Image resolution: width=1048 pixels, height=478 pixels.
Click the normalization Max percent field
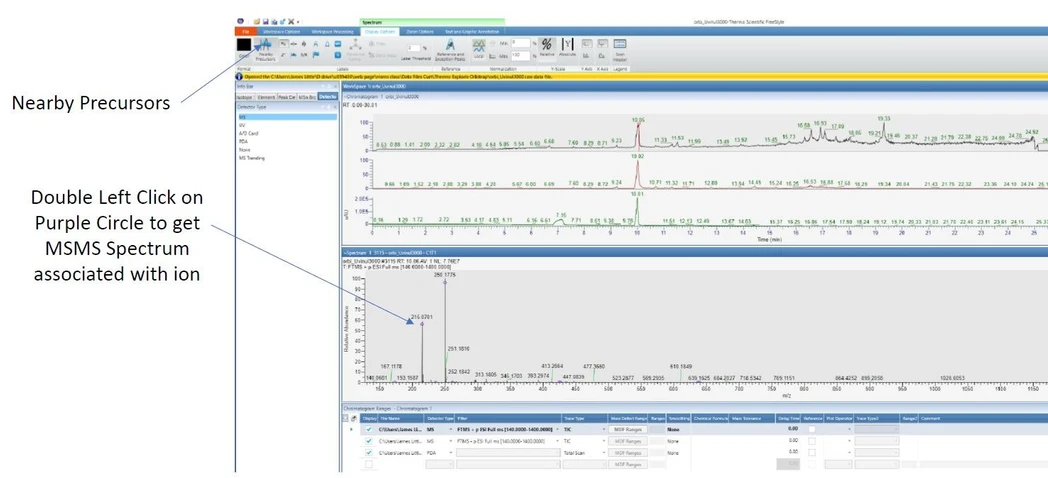point(521,55)
